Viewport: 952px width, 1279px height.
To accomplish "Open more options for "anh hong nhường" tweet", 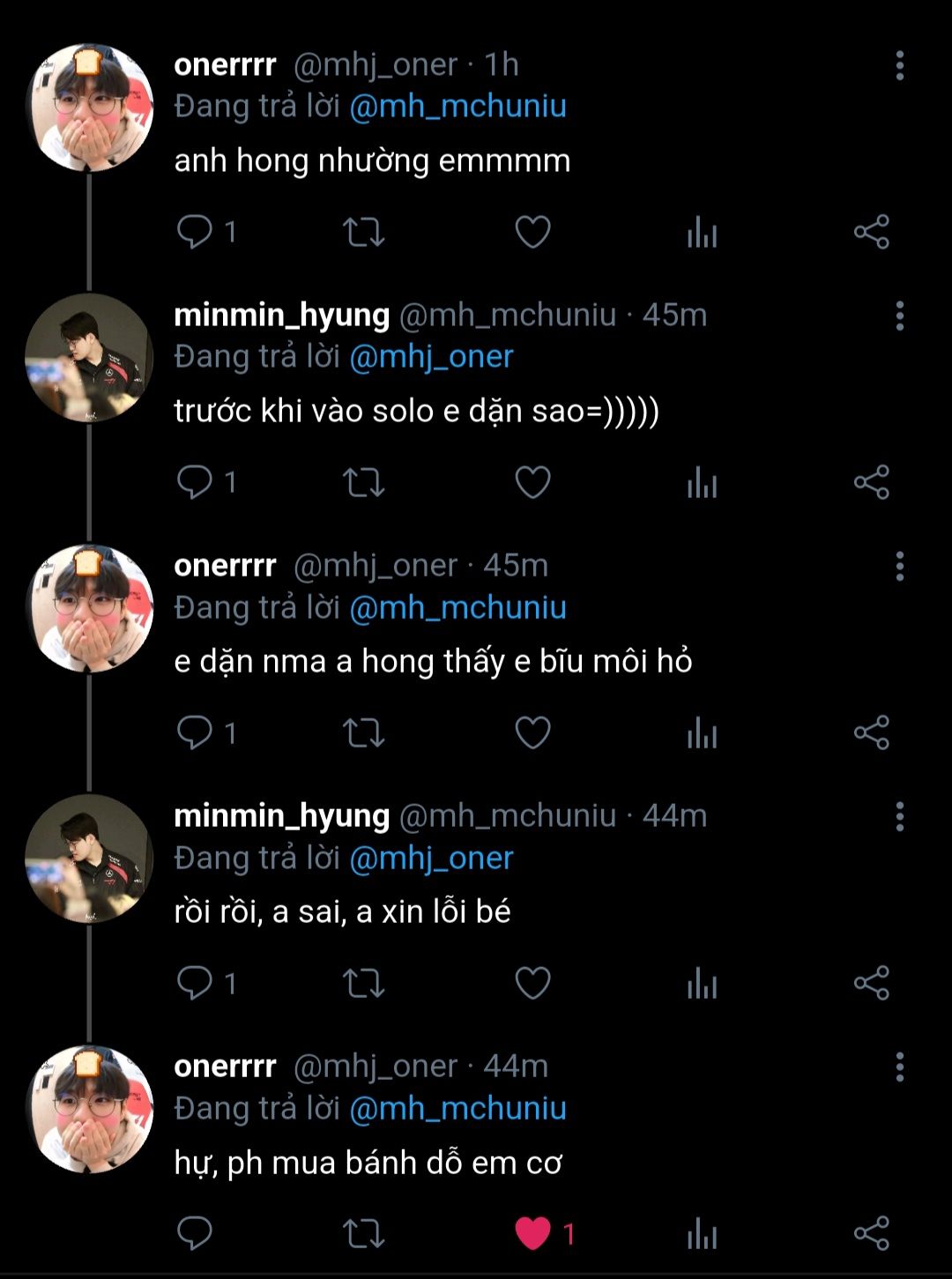I will (x=899, y=66).
